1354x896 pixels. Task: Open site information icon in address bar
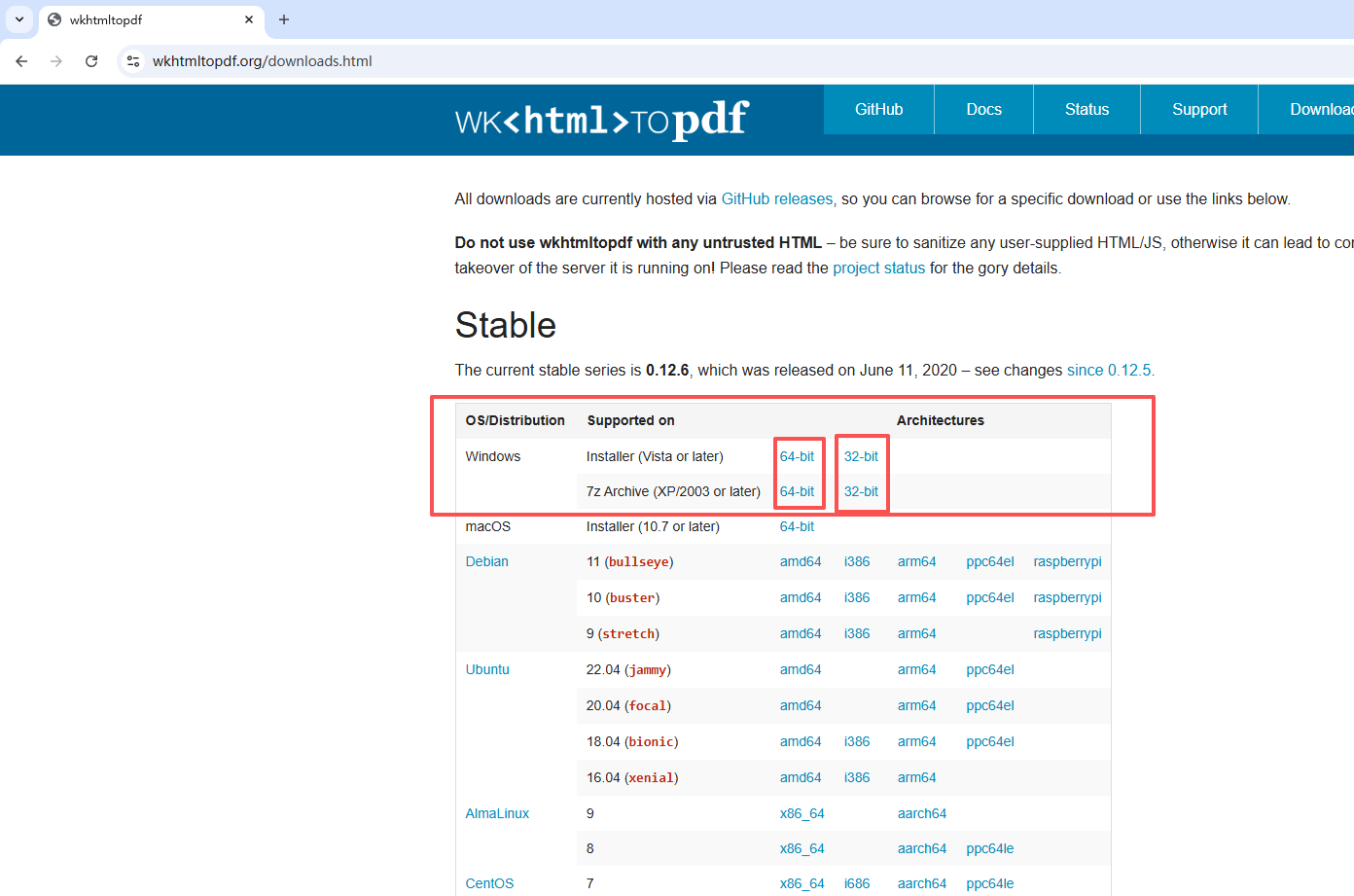tap(133, 61)
